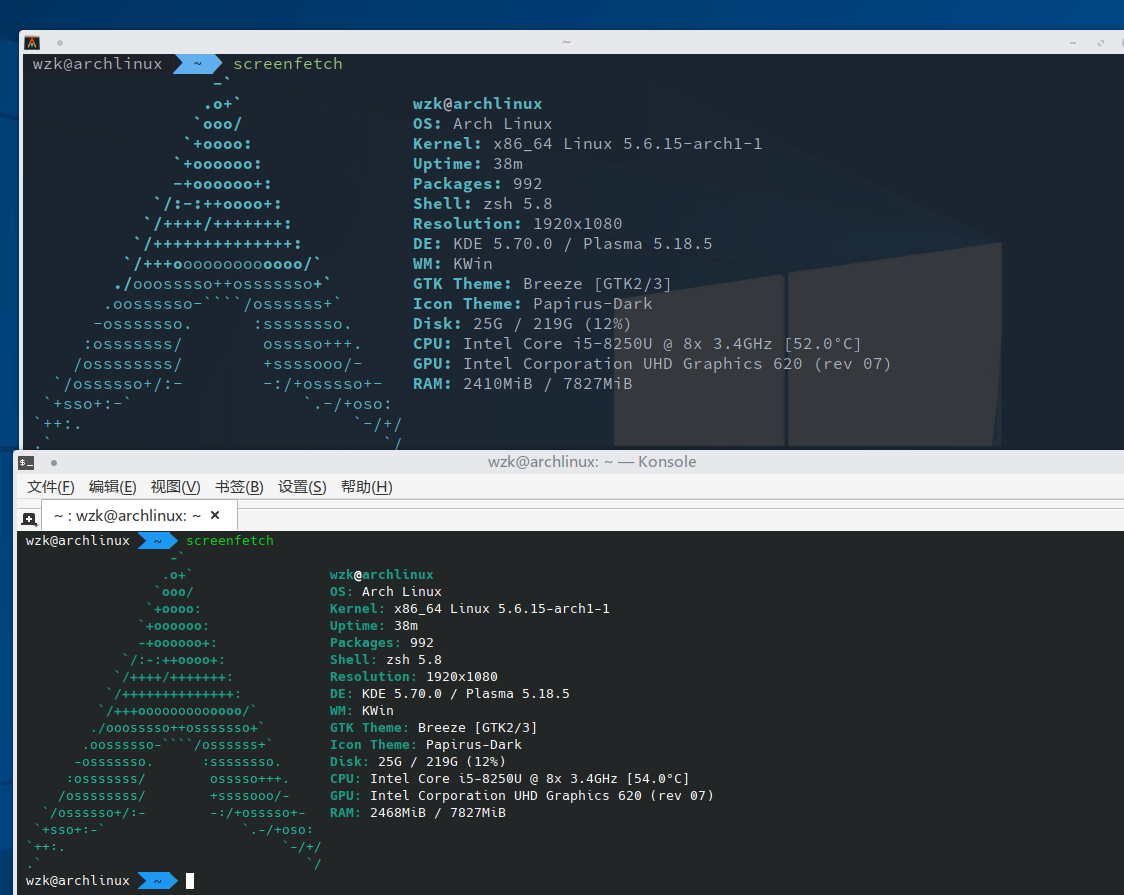This screenshot has height=895, width=1124.
Task: Click "Packages: 992" in the Konsole window
Action: [381, 643]
